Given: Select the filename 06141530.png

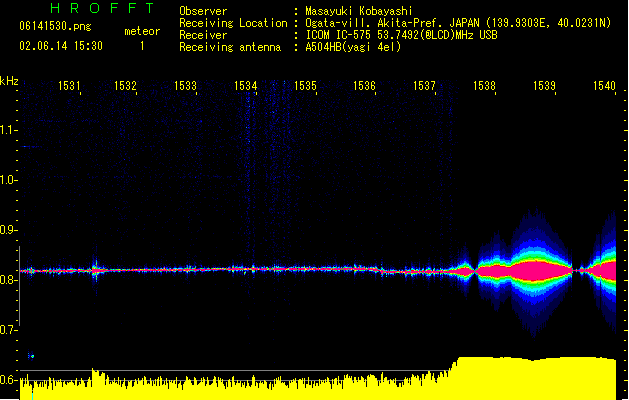Looking at the screenshot, I should coord(55,26).
